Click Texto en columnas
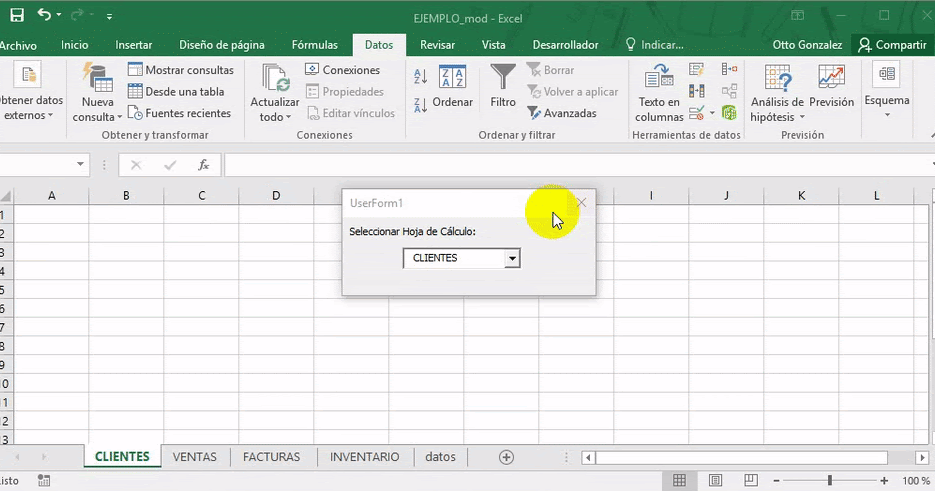 click(659, 92)
